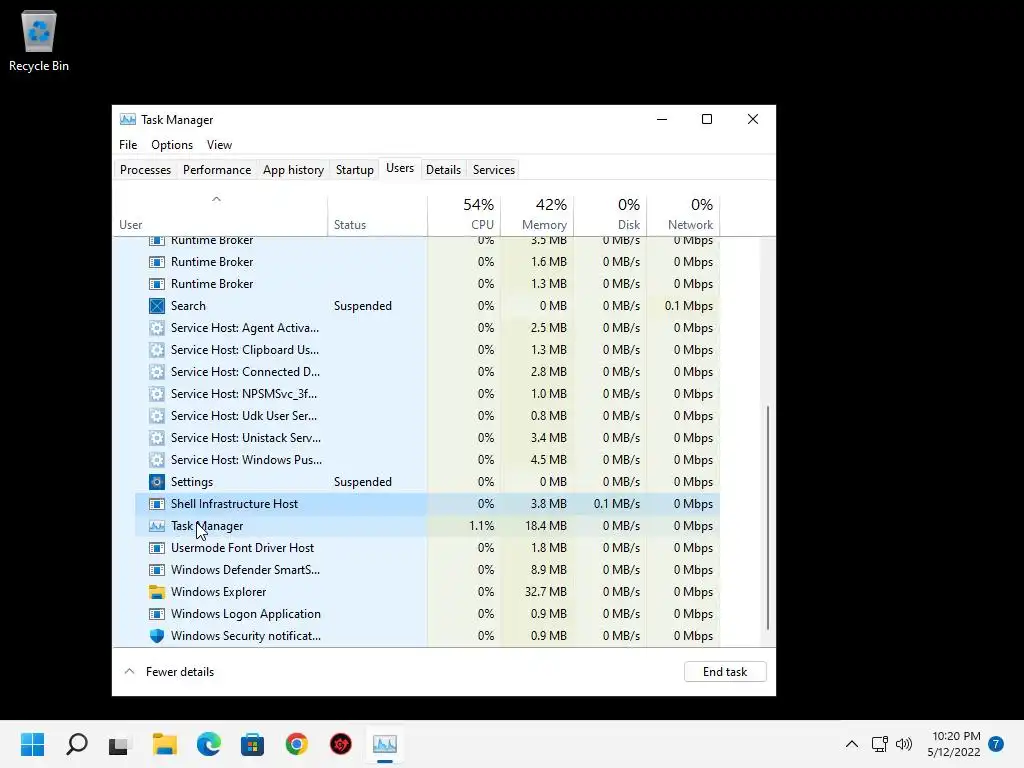Click the Task Manager 18.4 MB memory cell
The image size is (1024, 768).
click(x=537, y=526)
